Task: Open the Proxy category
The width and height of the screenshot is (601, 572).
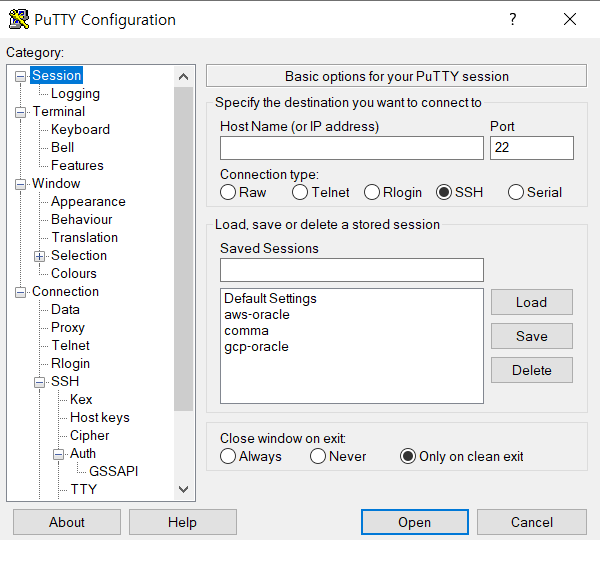Action: pyautogui.click(x=68, y=328)
